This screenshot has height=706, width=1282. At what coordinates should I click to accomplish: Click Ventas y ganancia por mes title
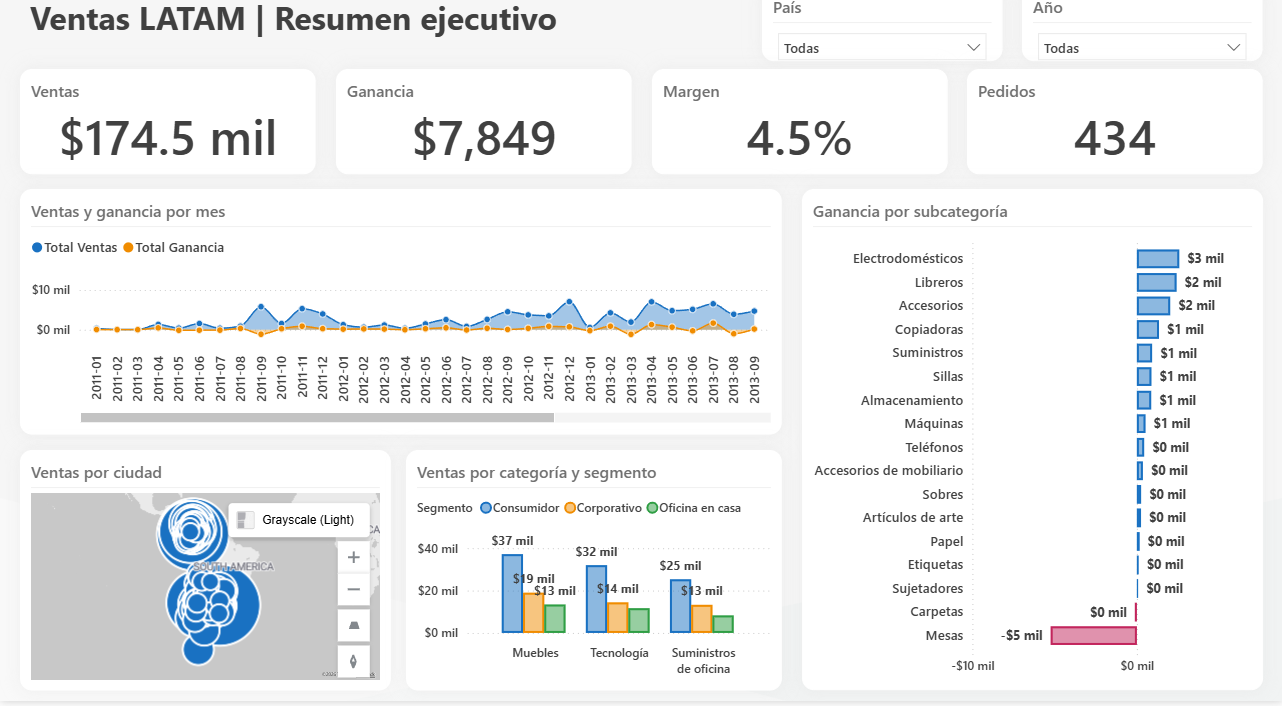pos(128,211)
